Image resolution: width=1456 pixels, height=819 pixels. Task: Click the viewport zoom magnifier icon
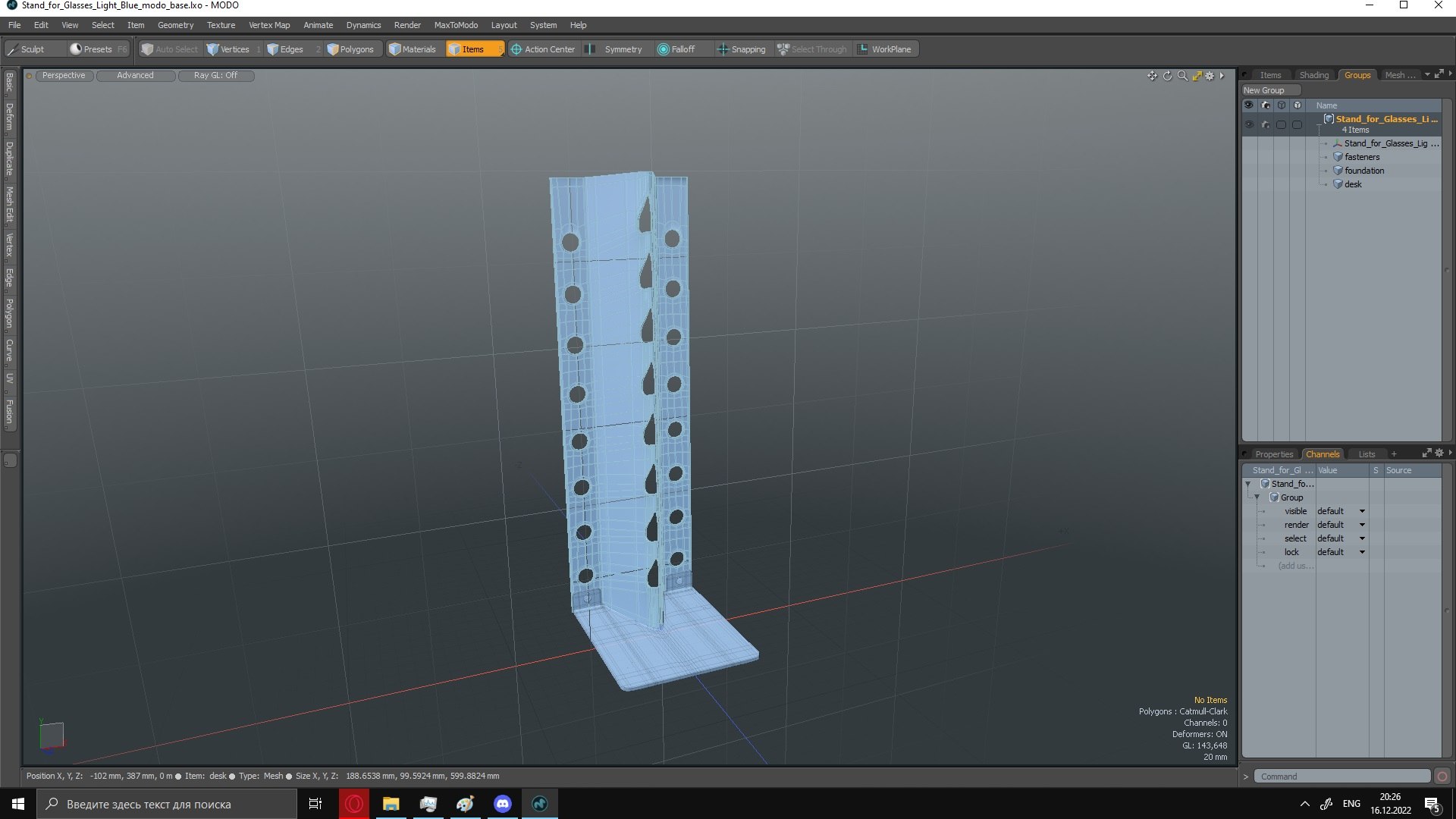[1182, 76]
